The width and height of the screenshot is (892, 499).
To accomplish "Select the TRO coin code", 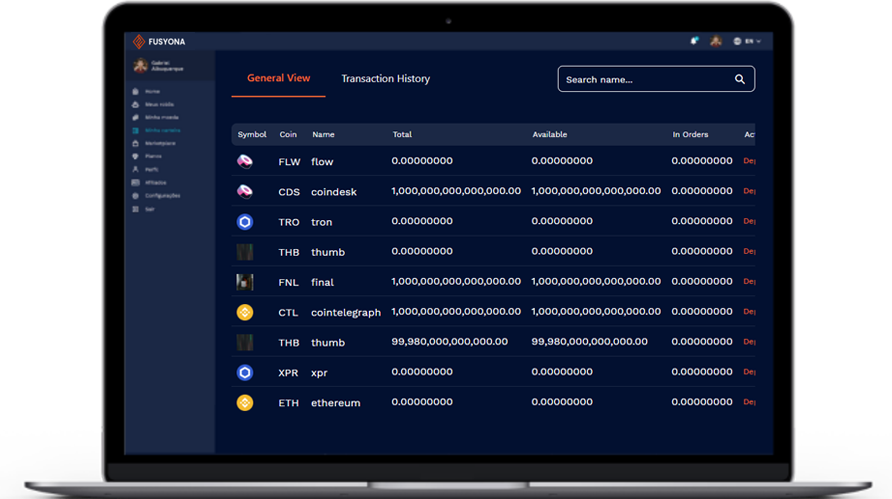I will 288,222.
